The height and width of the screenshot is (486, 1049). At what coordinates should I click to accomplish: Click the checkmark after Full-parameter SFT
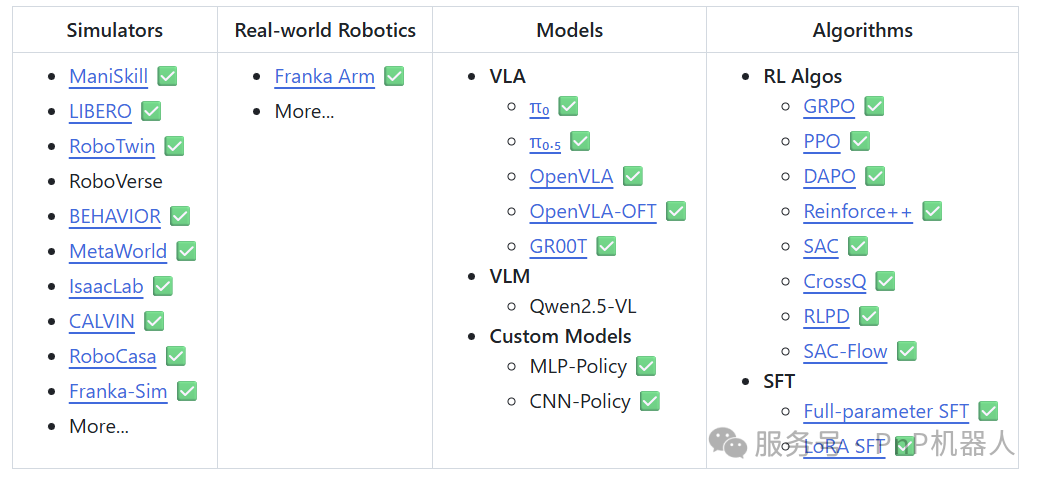987,411
